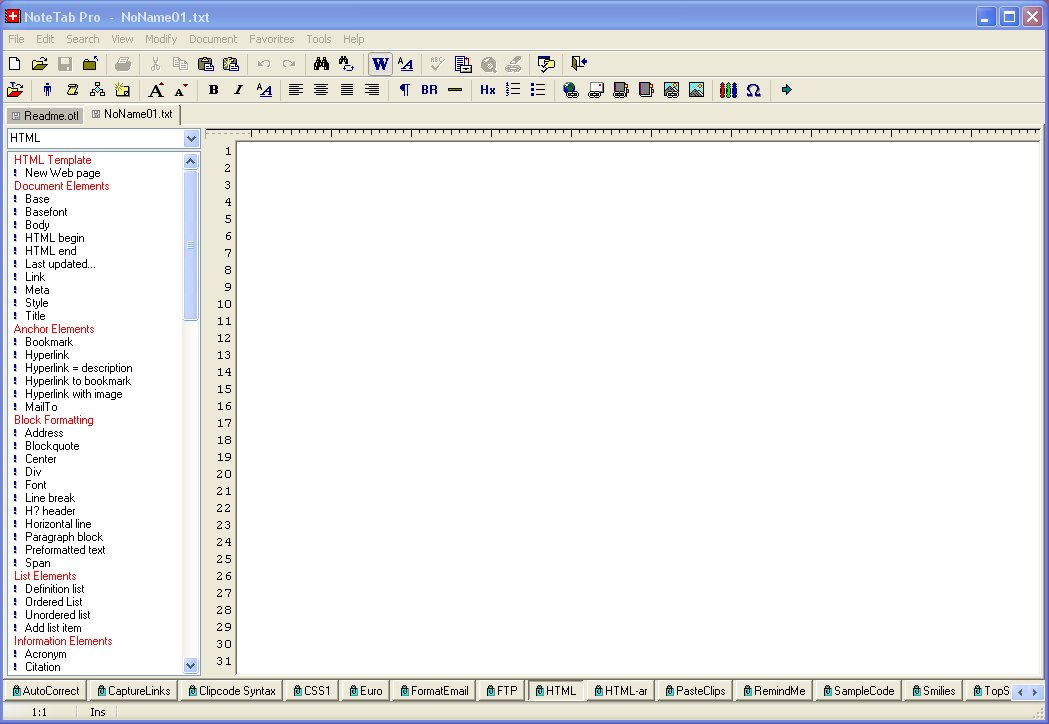This screenshot has width=1049, height=724.
Task: Open the FormatEmail library tab
Action: point(434,691)
